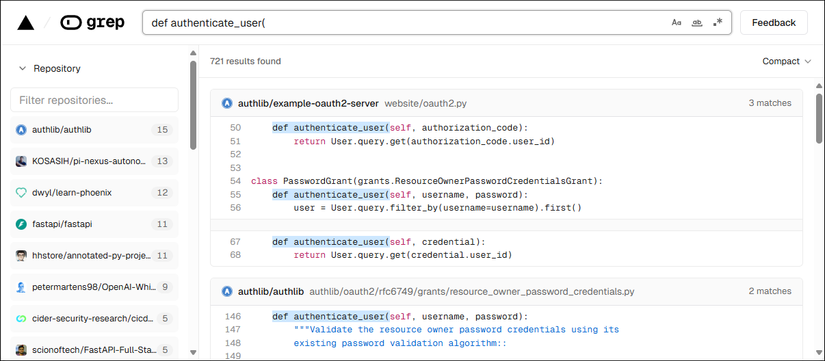825x361 pixels.
Task: Filter by authlib/authlib repository
Action: point(94,130)
